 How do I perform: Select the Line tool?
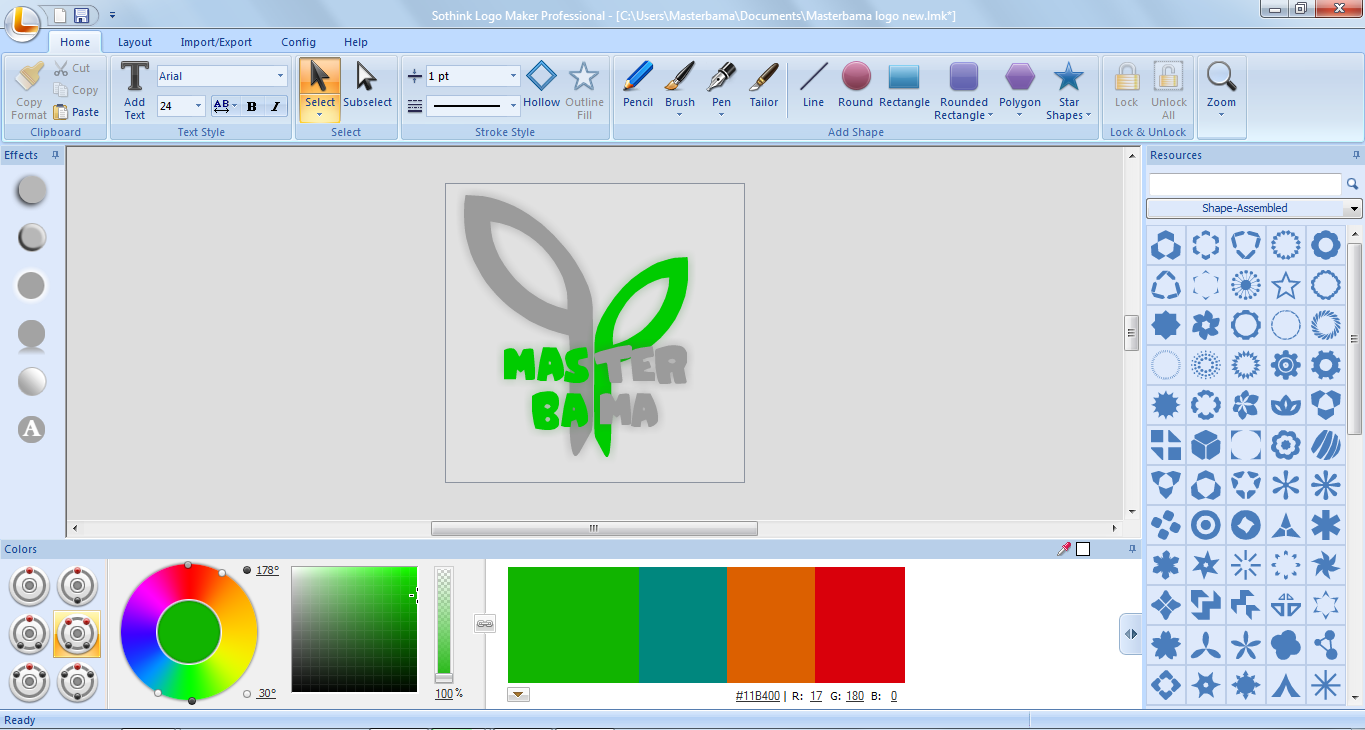coord(812,88)
